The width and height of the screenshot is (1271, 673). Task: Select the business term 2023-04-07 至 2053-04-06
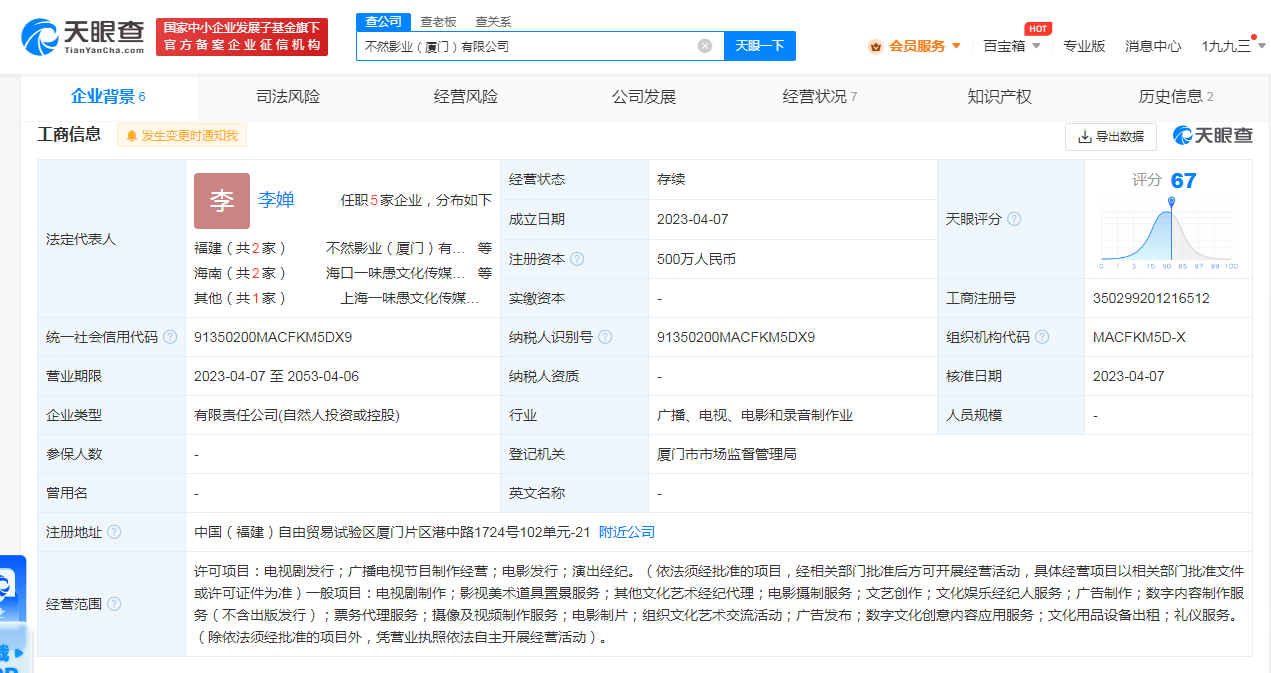(277, 376)
